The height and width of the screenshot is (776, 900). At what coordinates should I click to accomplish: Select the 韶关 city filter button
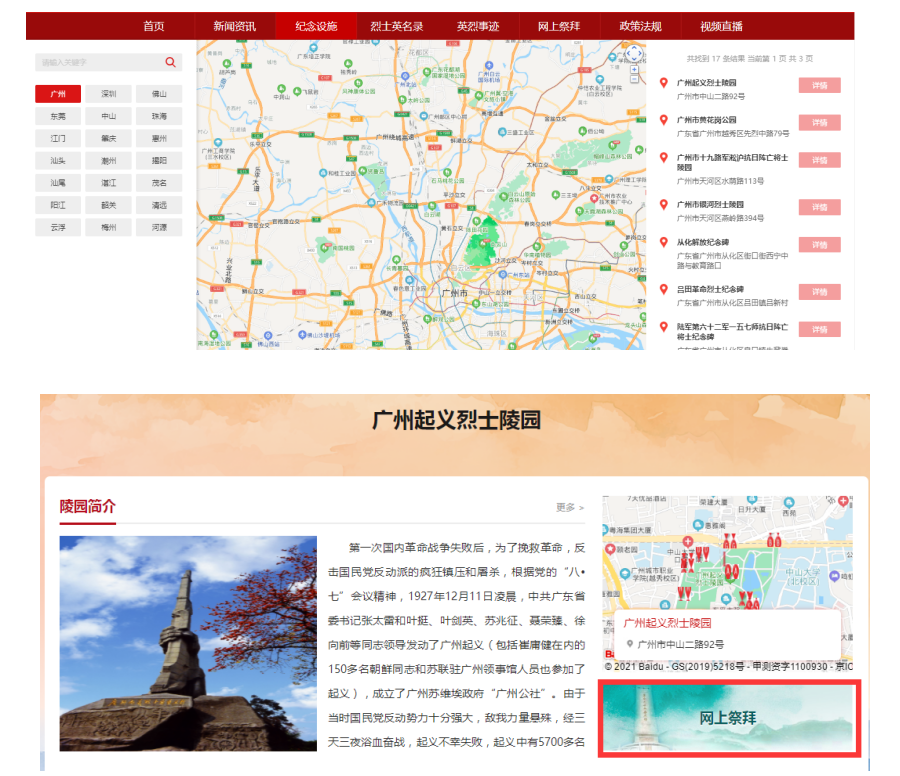coord(108,205)
